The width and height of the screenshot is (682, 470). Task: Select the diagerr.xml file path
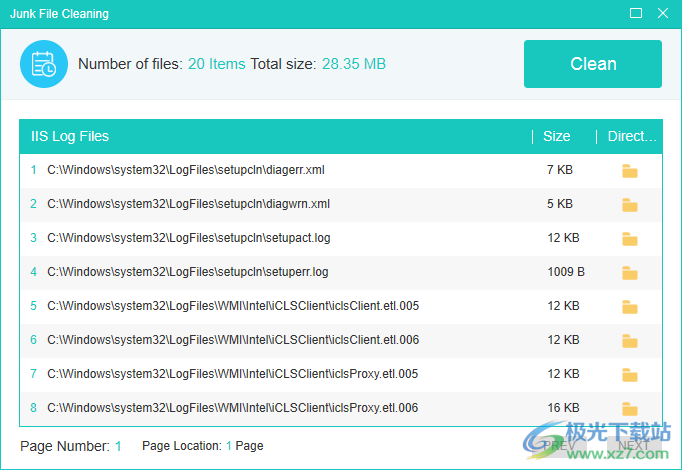point(186,170)
